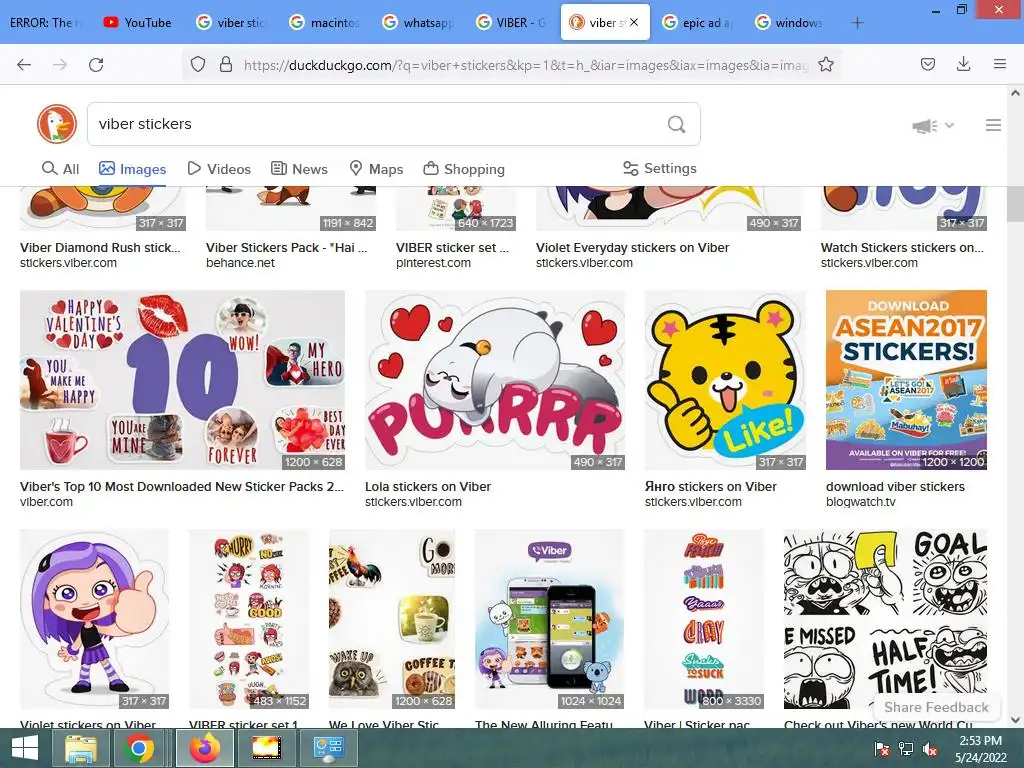
Task: Switch to the macintosh tab
Action: [324, 22]
